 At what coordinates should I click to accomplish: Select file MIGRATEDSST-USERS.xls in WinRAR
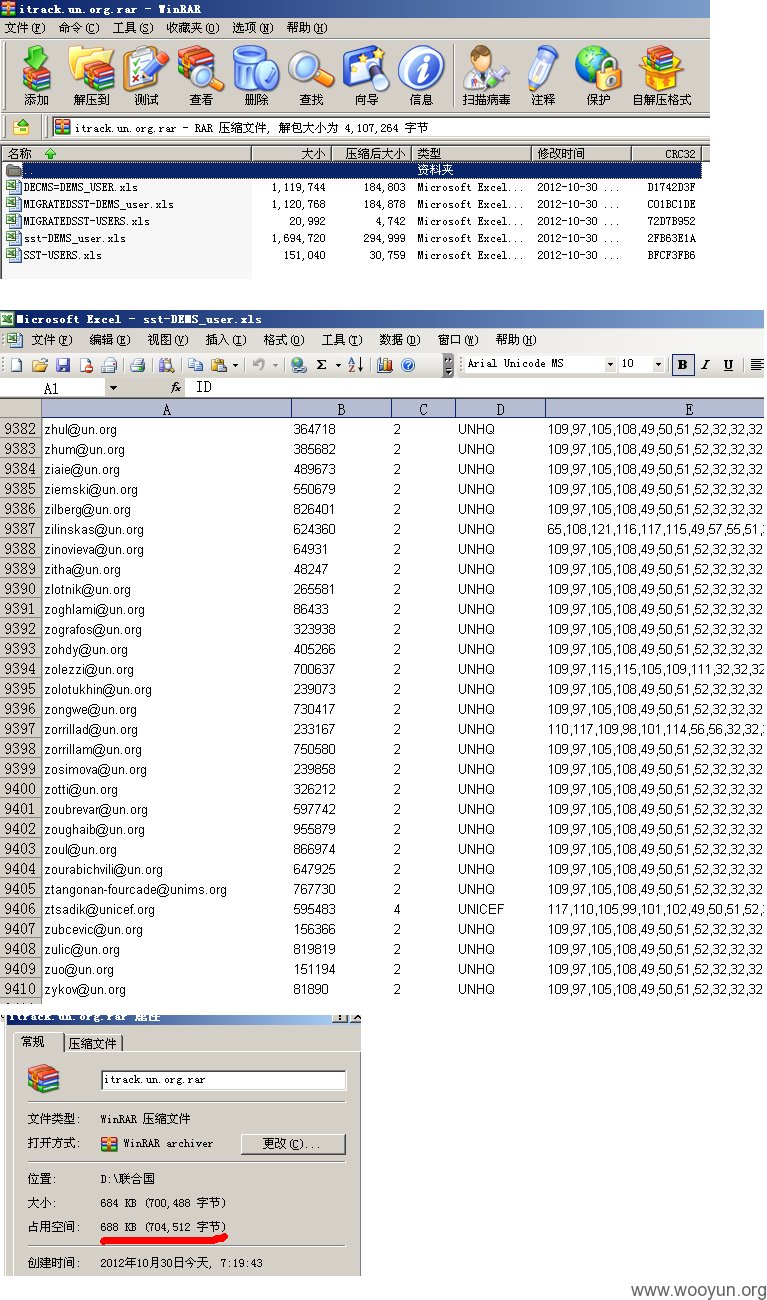pyautogui.click(x=78, y=221)
